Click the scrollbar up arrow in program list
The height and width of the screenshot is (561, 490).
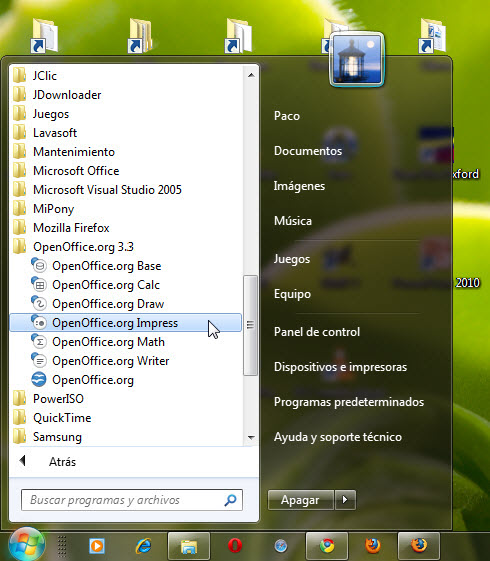click(251, 75)
